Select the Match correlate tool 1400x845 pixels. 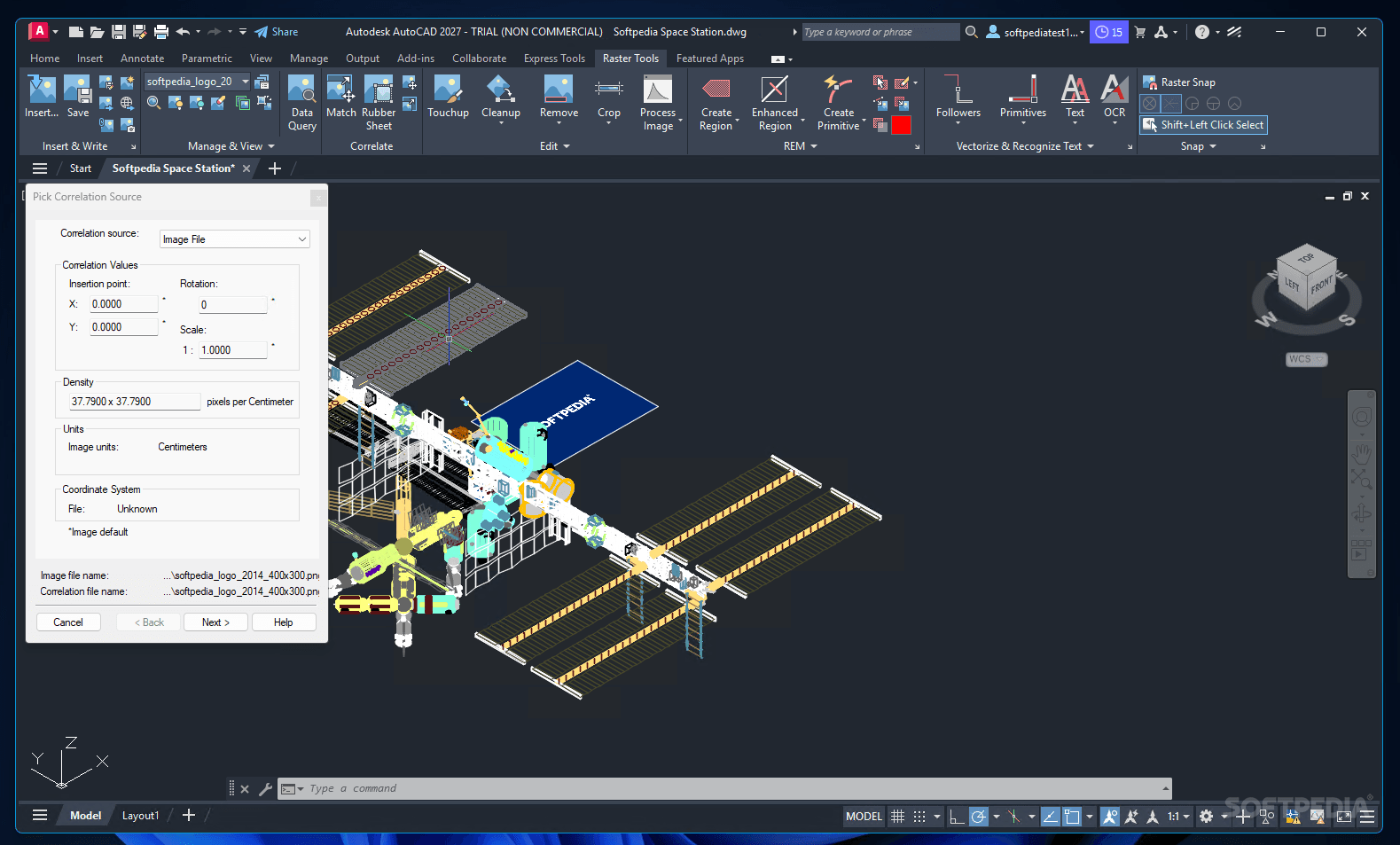[340, 96]
